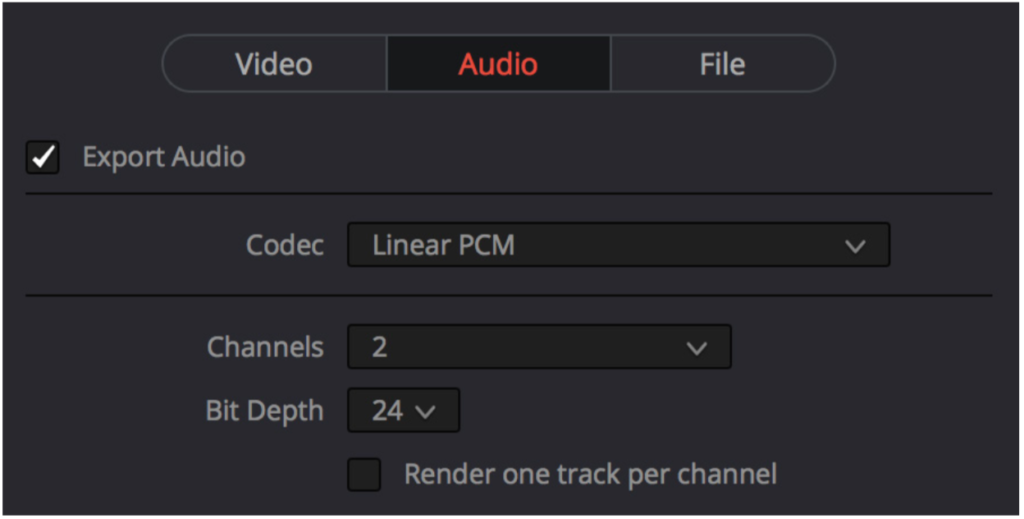Click the Export Audio label text
The height and width of the screenshot is (519, 1024).
164,157
